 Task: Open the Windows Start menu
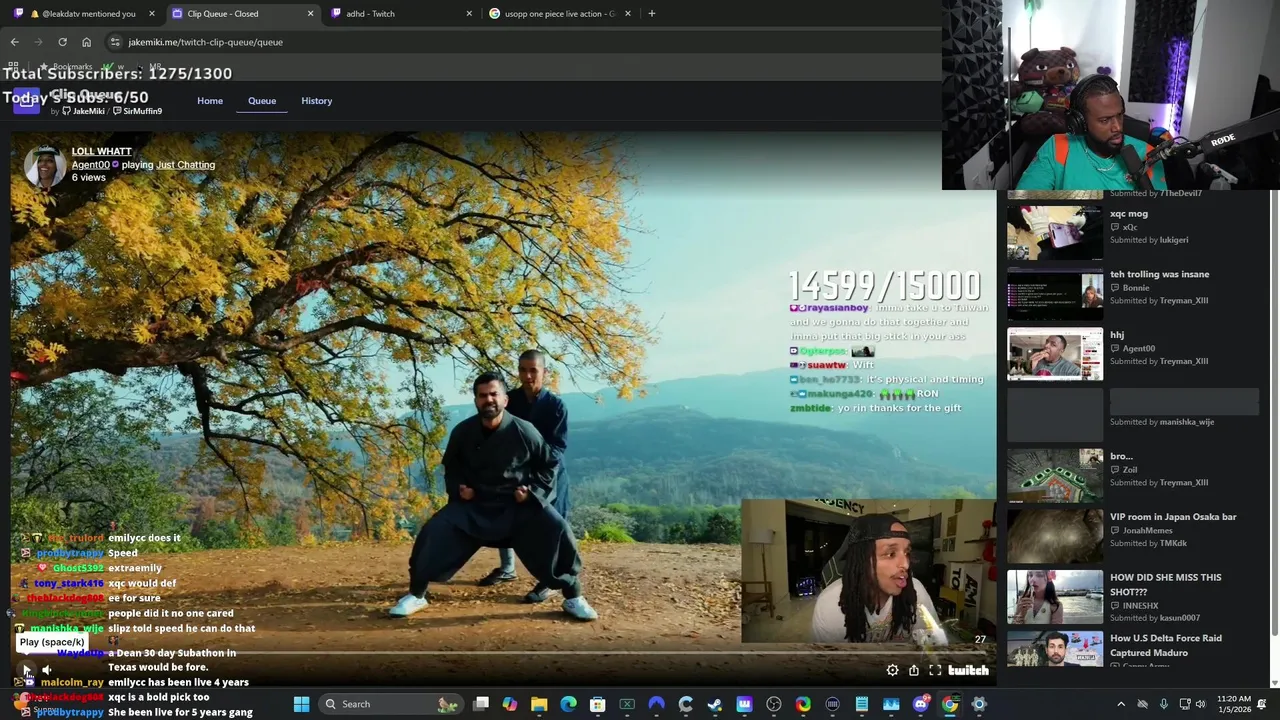click(301, 704)
